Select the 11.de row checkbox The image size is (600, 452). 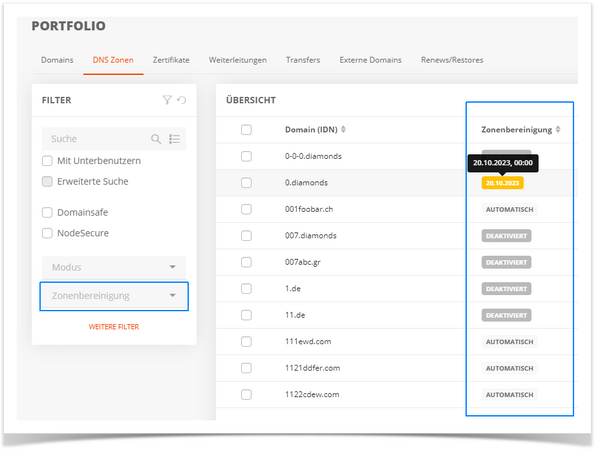coord(246,315)
